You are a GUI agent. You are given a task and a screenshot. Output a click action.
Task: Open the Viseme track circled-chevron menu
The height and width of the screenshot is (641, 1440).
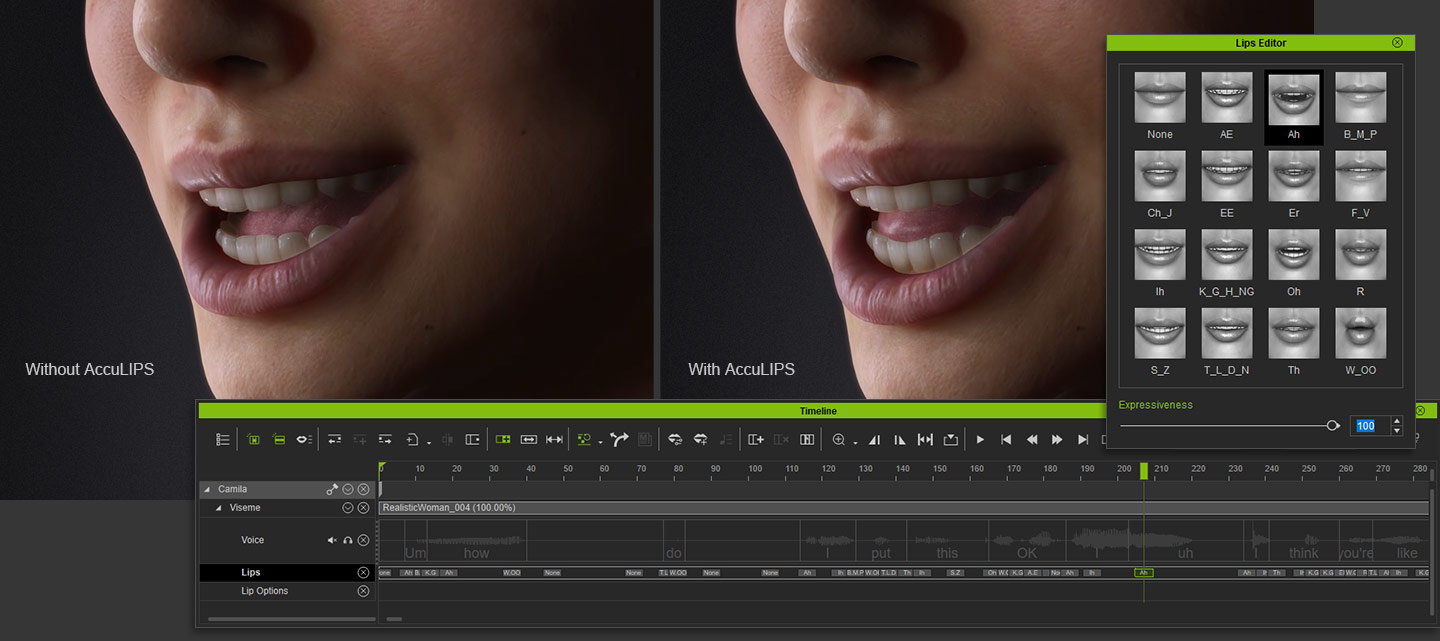[x=348, y=508]
